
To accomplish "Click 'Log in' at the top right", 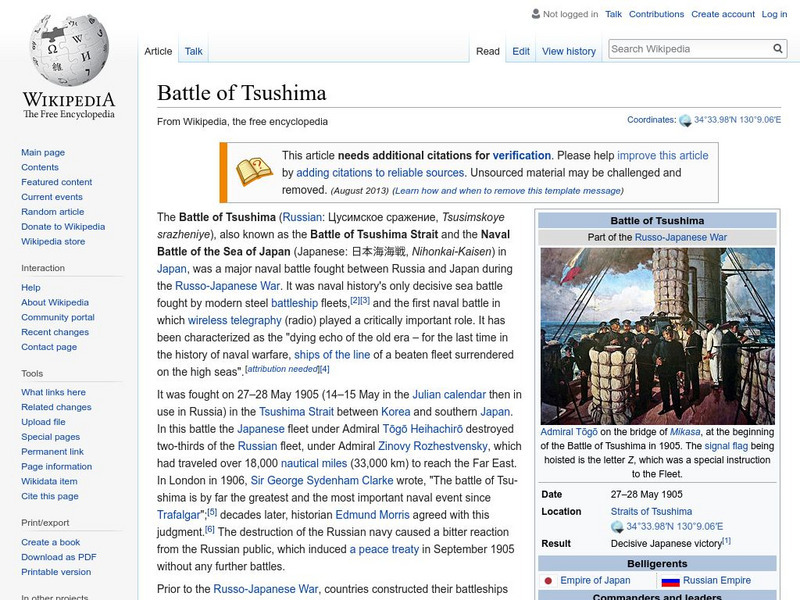I will (776, 14).
